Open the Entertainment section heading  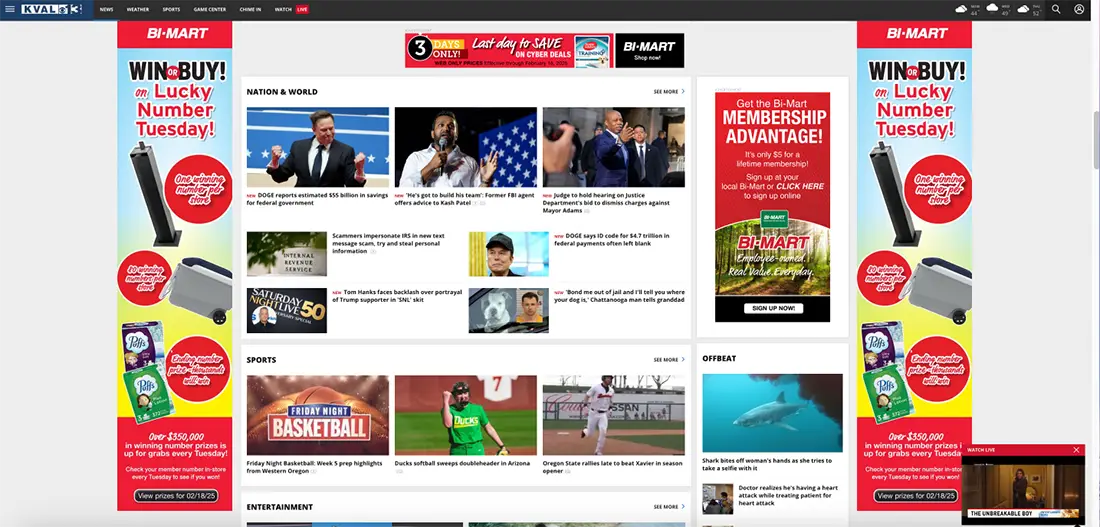[x=279, y=507]
